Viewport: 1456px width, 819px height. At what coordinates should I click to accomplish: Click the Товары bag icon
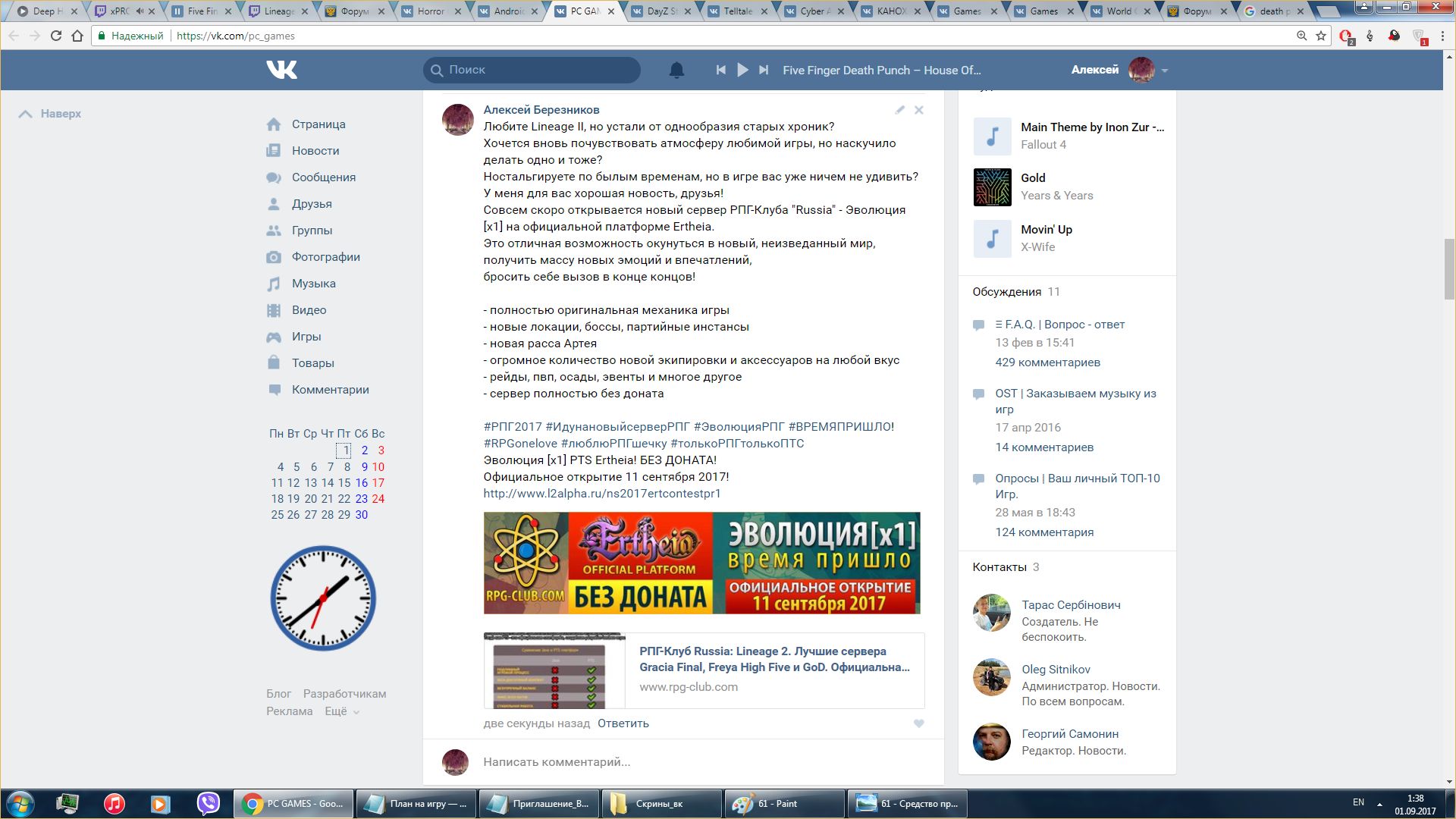[274, 363]
